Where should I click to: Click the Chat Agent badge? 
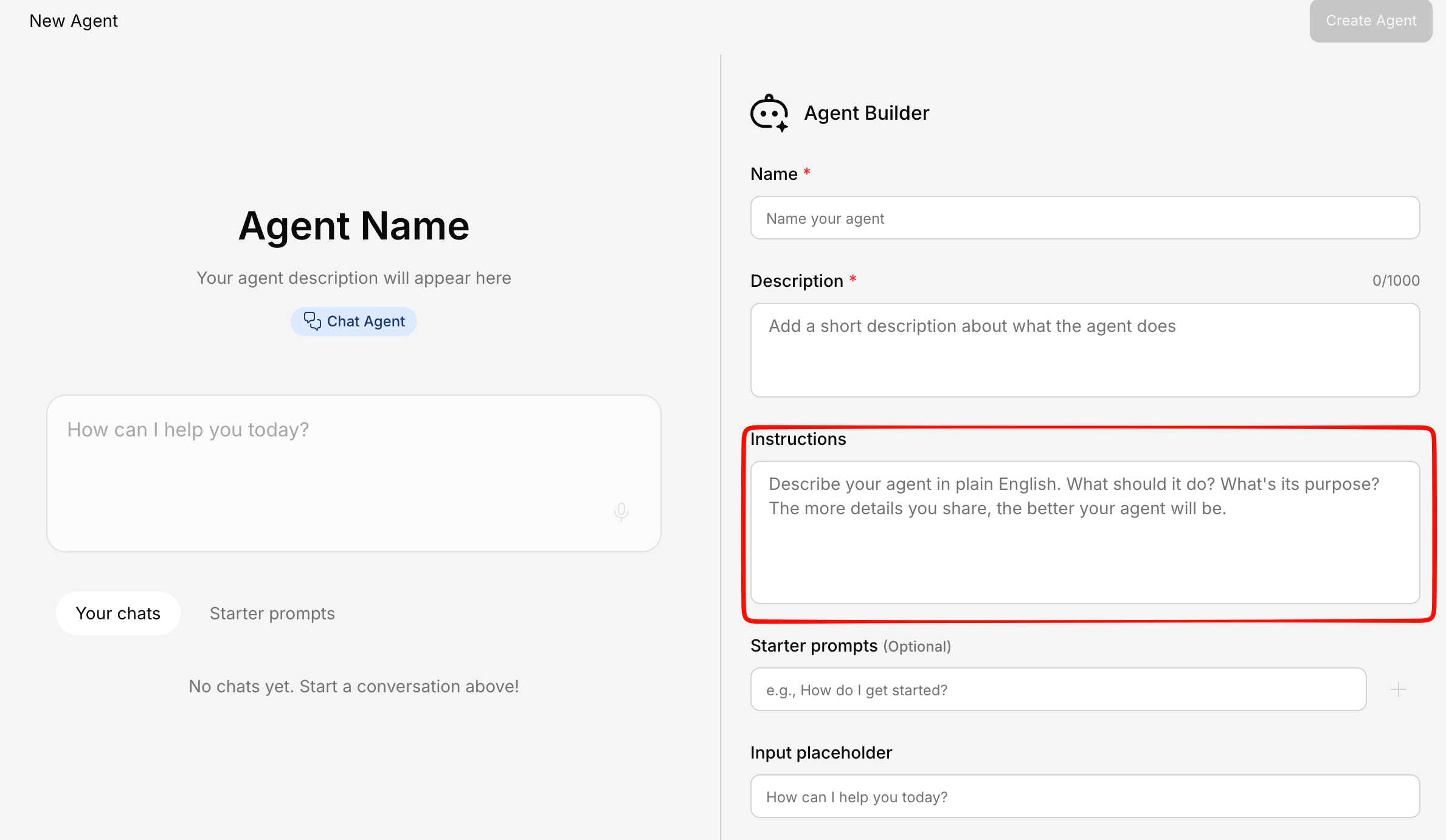pos(354,322)
